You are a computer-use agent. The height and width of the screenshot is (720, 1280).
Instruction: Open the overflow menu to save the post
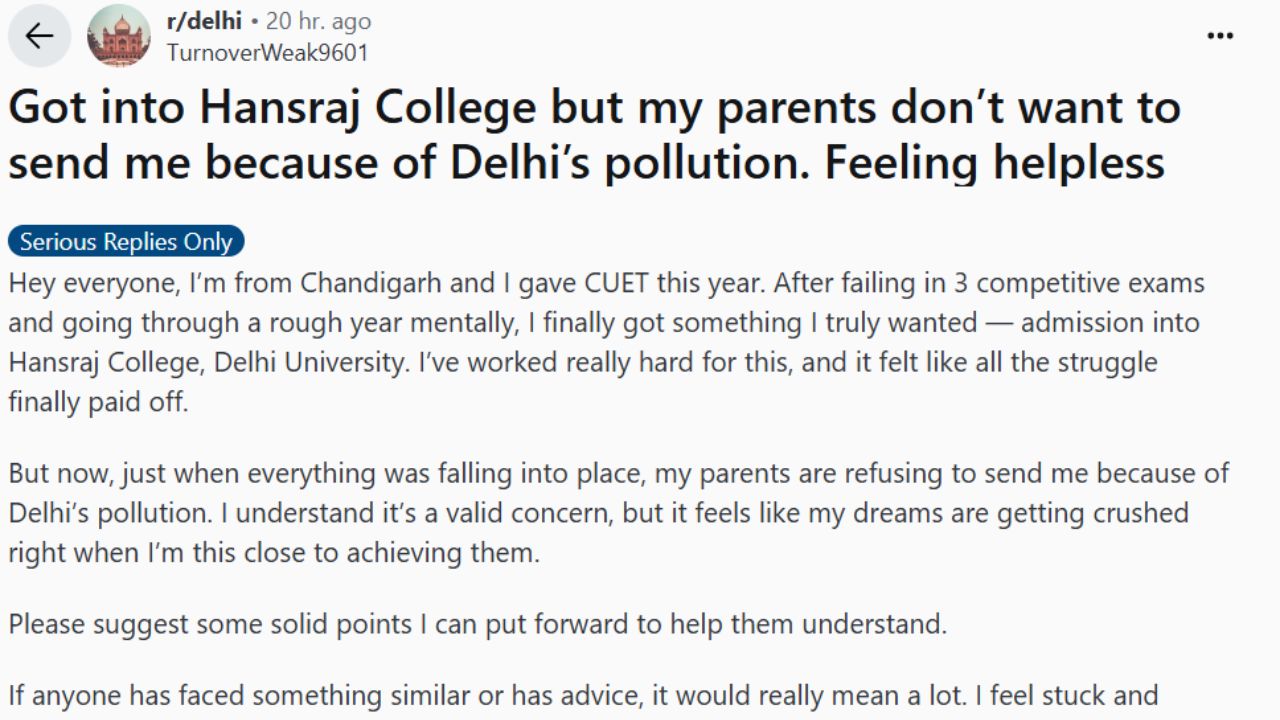pyautogui.click(x=1221, y=35)
